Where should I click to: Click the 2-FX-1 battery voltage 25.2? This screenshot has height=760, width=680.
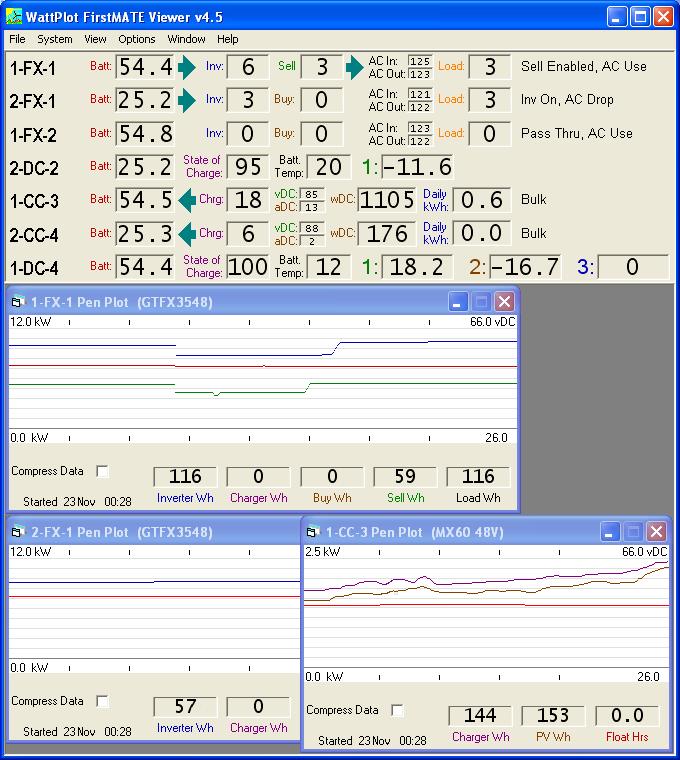point(144,100)
